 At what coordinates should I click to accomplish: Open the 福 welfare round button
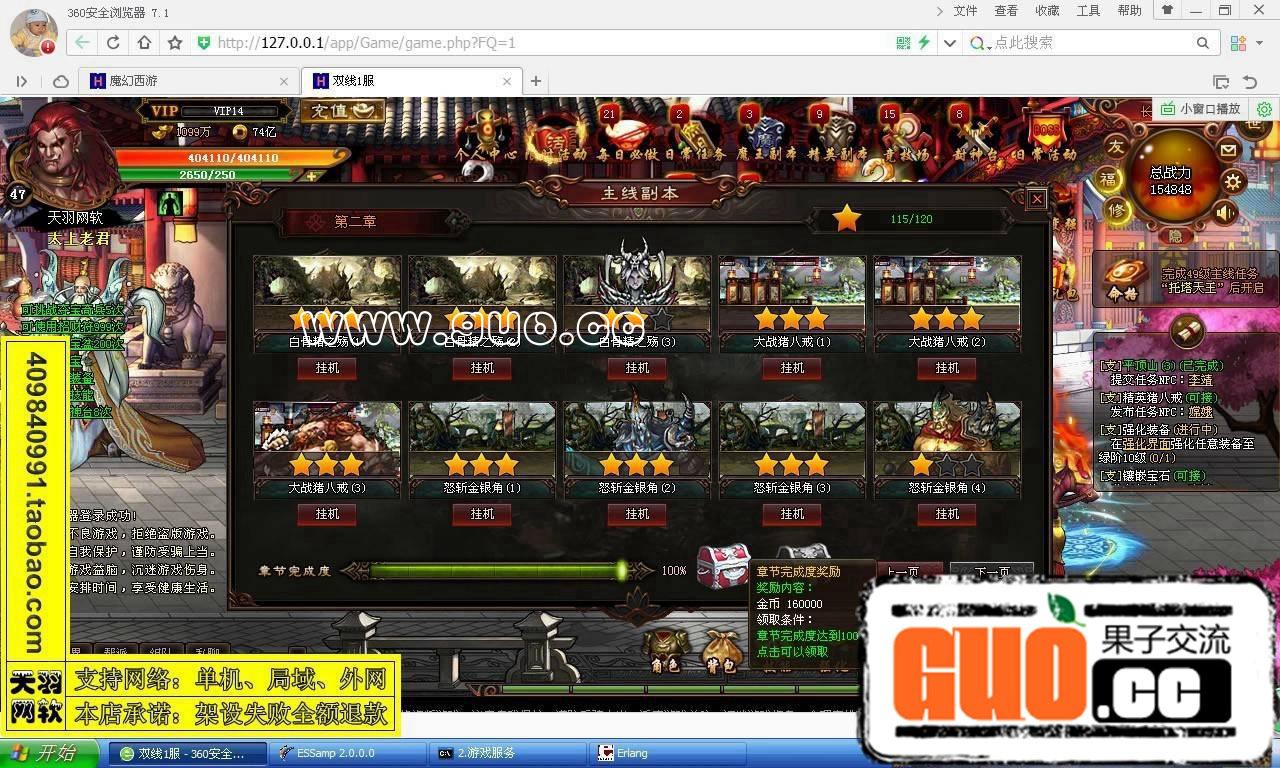pos(1108,179)
